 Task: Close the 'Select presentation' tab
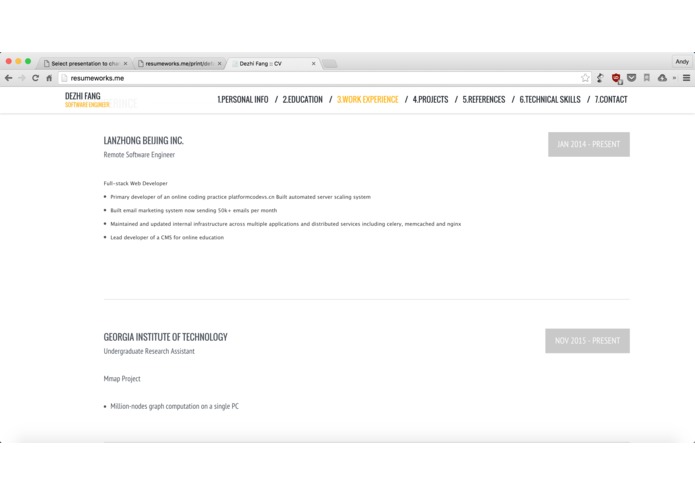[x=125, y=64]
